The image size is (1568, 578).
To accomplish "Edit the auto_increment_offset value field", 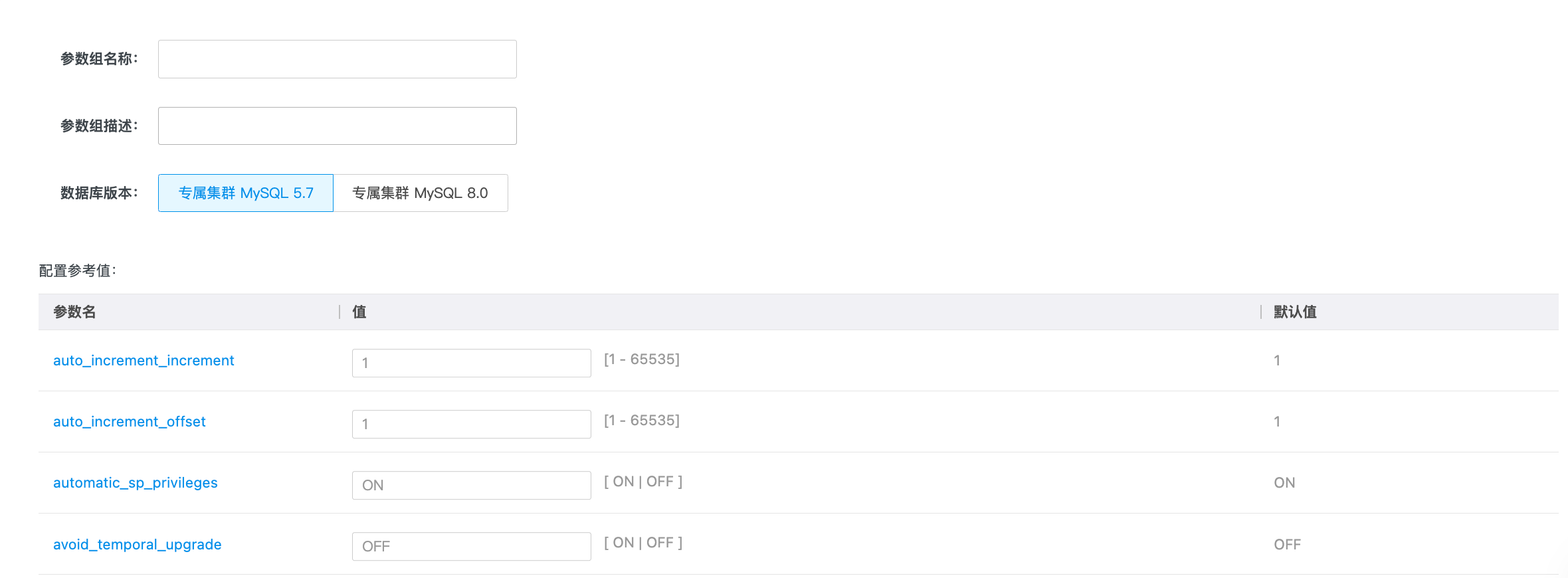I will point(471,425).
